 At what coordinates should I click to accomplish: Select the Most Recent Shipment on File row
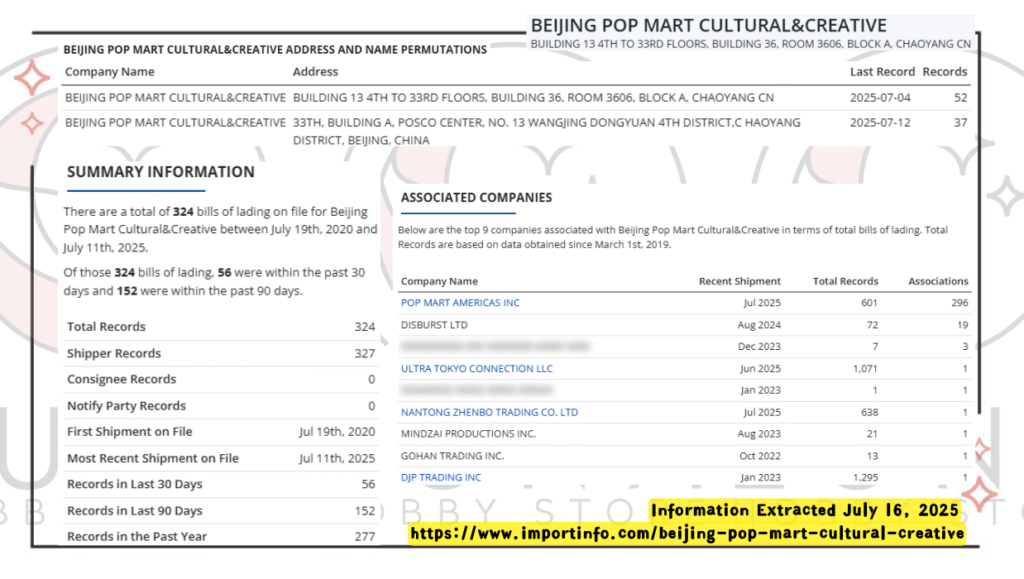(220, 459)
